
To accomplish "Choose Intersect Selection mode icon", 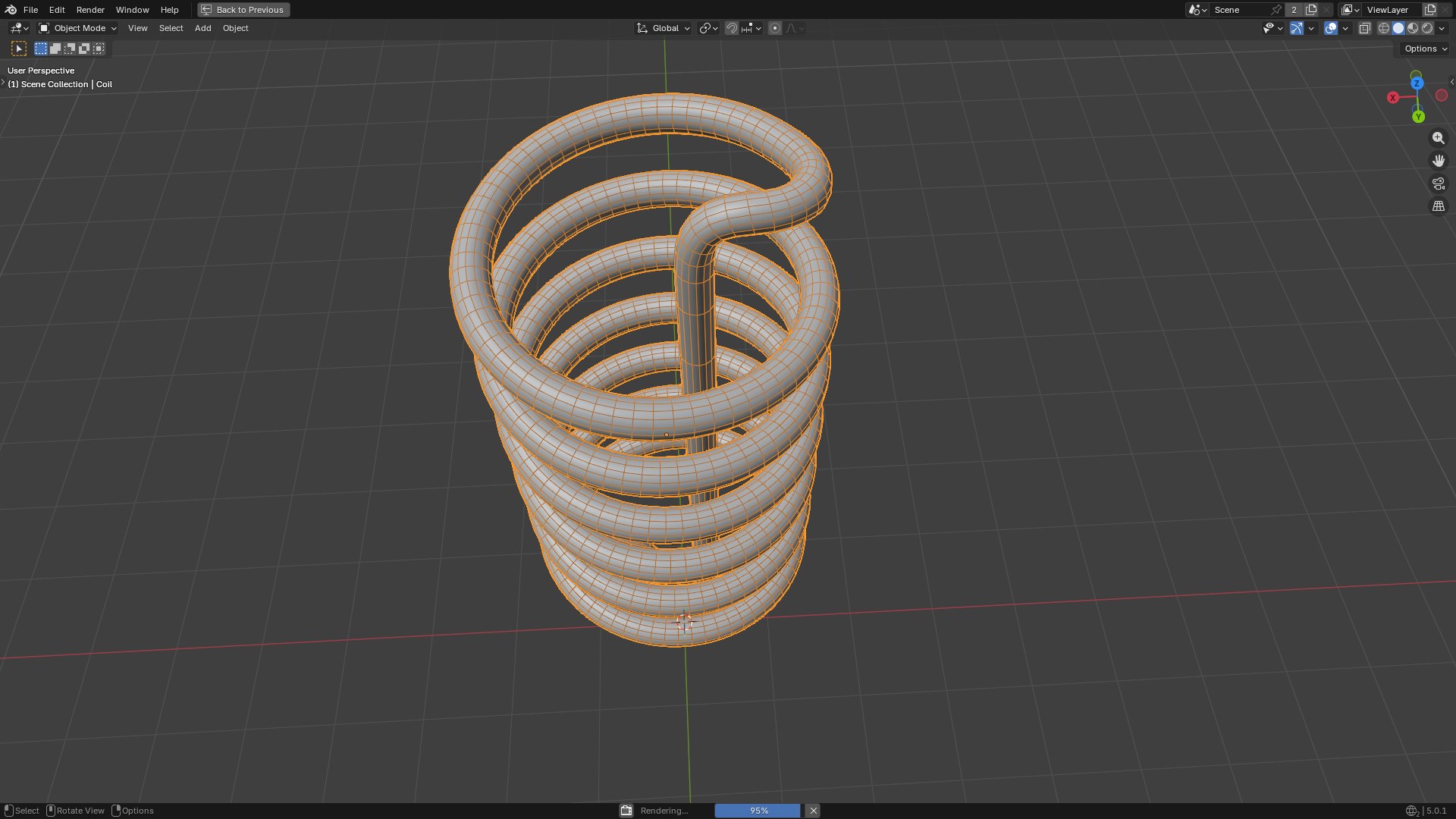I will click(99, 49).
